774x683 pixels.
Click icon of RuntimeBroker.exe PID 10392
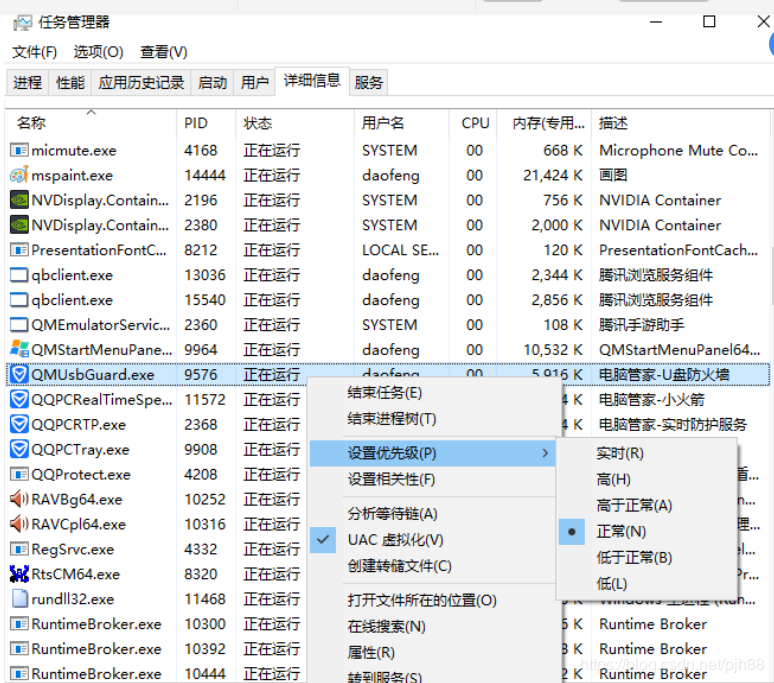(19, 648)
